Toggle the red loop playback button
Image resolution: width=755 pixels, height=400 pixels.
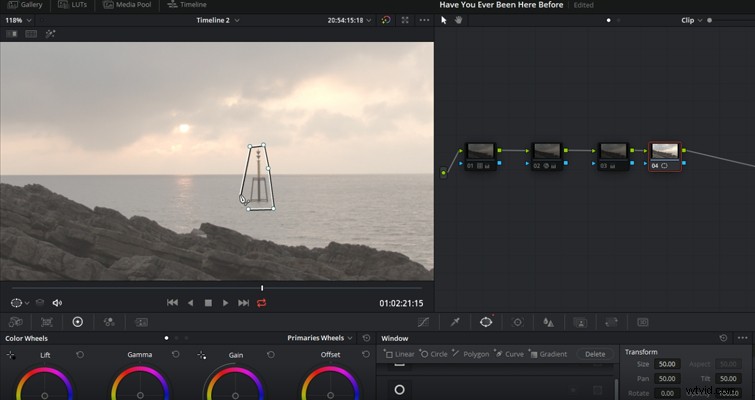coord(261,303)
